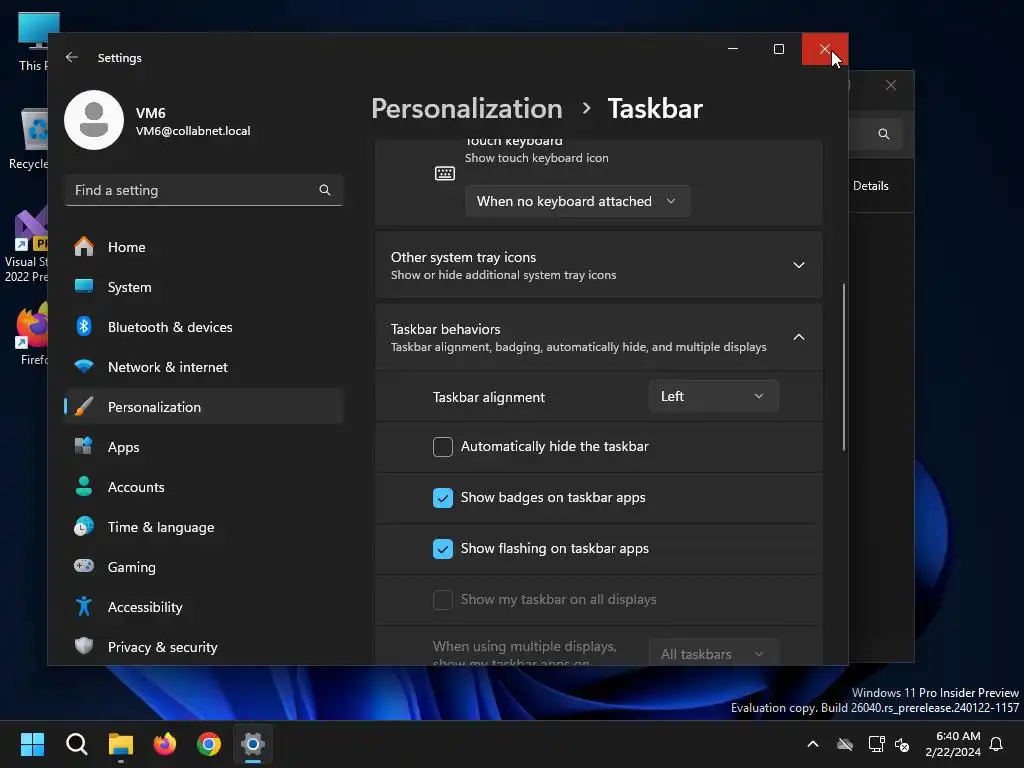Open File Explorer from the taskbar

(121, 744)
